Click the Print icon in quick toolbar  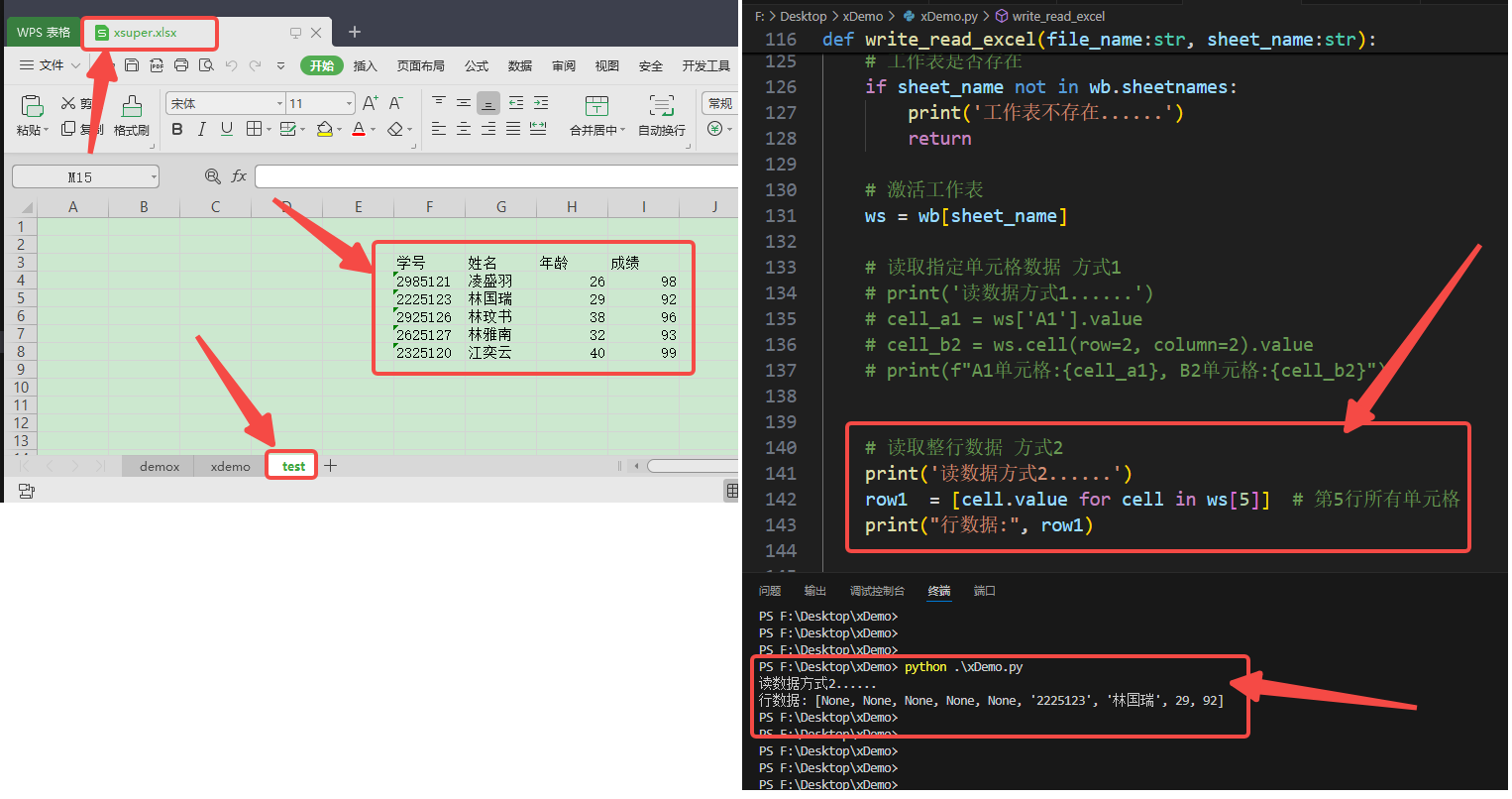point(181,65)
